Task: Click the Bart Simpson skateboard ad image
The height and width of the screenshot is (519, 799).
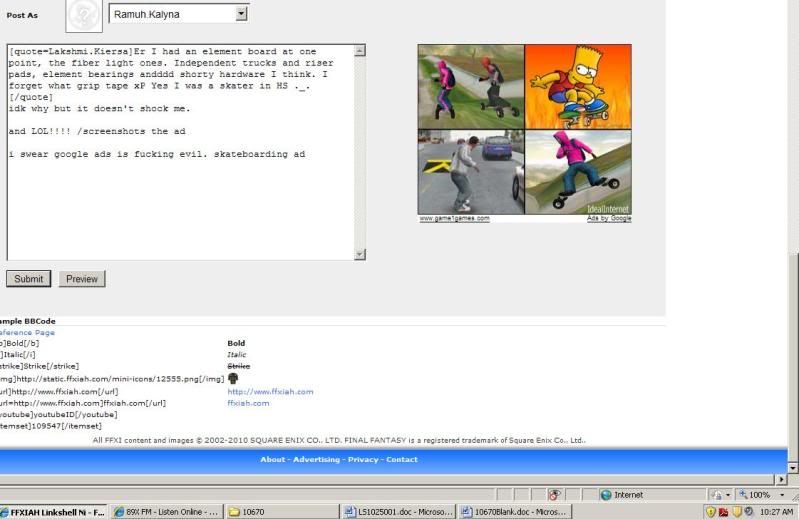Action: tap(578, 86)
